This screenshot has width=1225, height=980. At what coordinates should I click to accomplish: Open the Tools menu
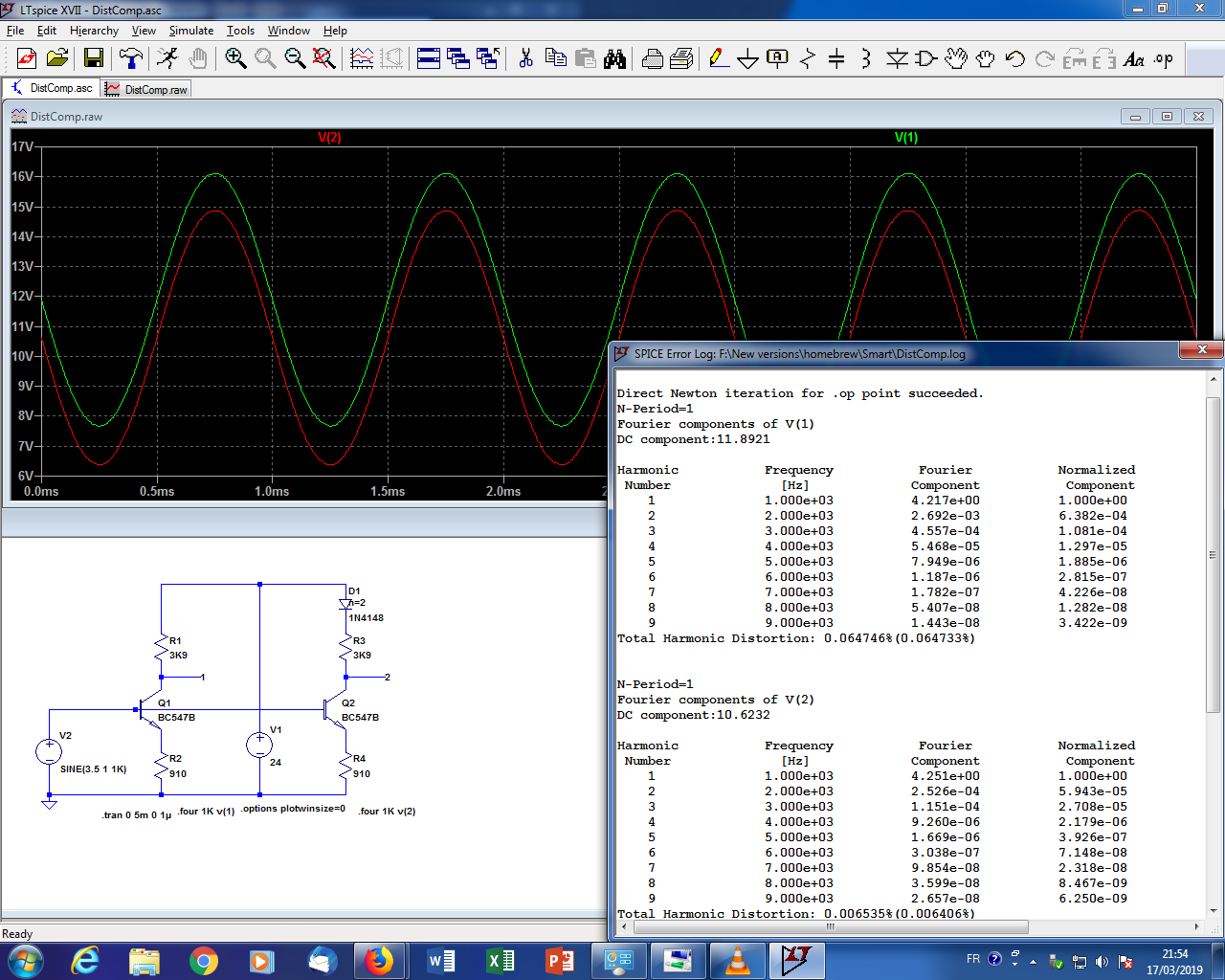pyautogui.click(x=240, y=31)
